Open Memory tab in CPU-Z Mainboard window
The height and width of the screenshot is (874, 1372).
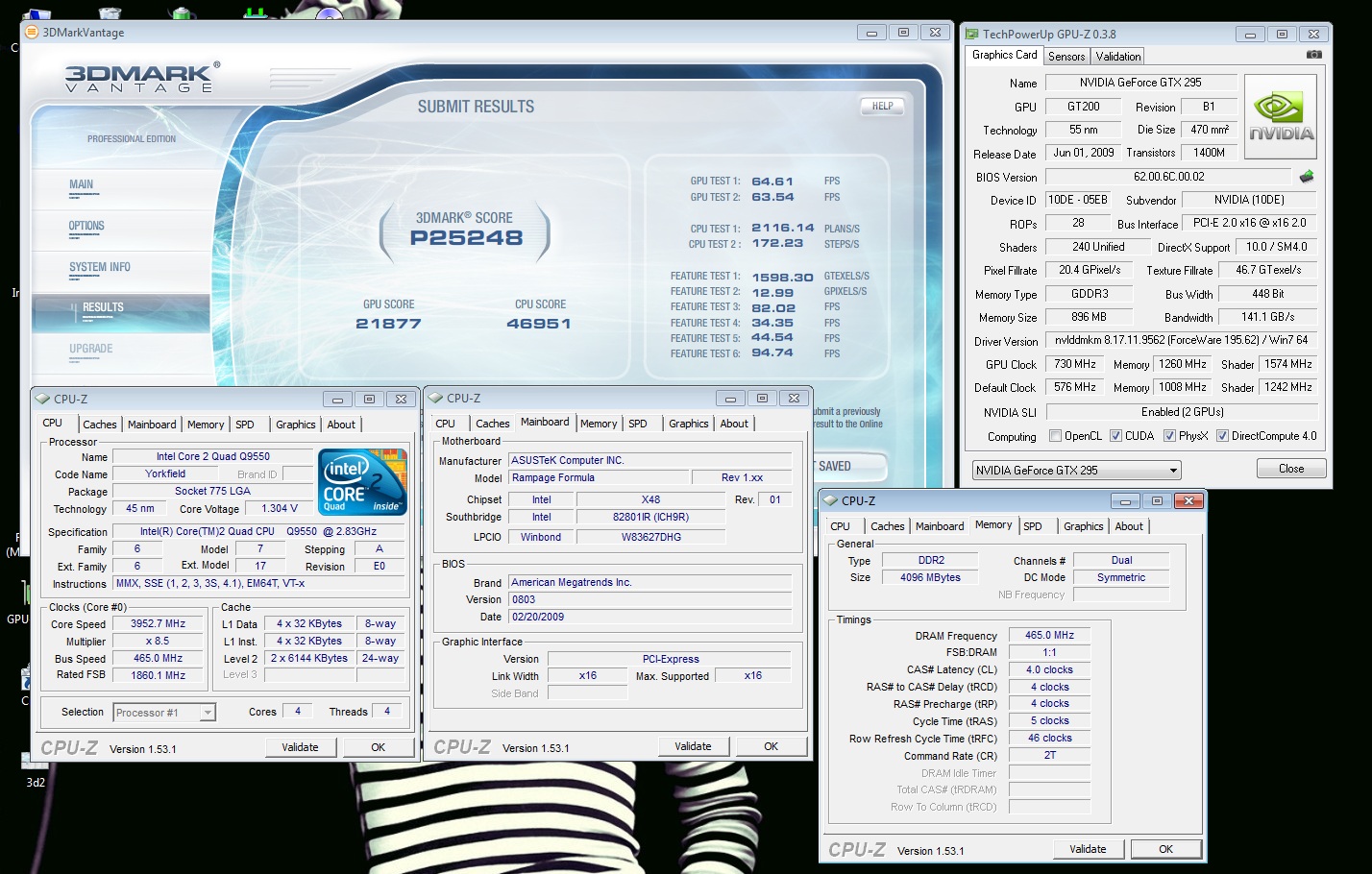pos(599,424)
